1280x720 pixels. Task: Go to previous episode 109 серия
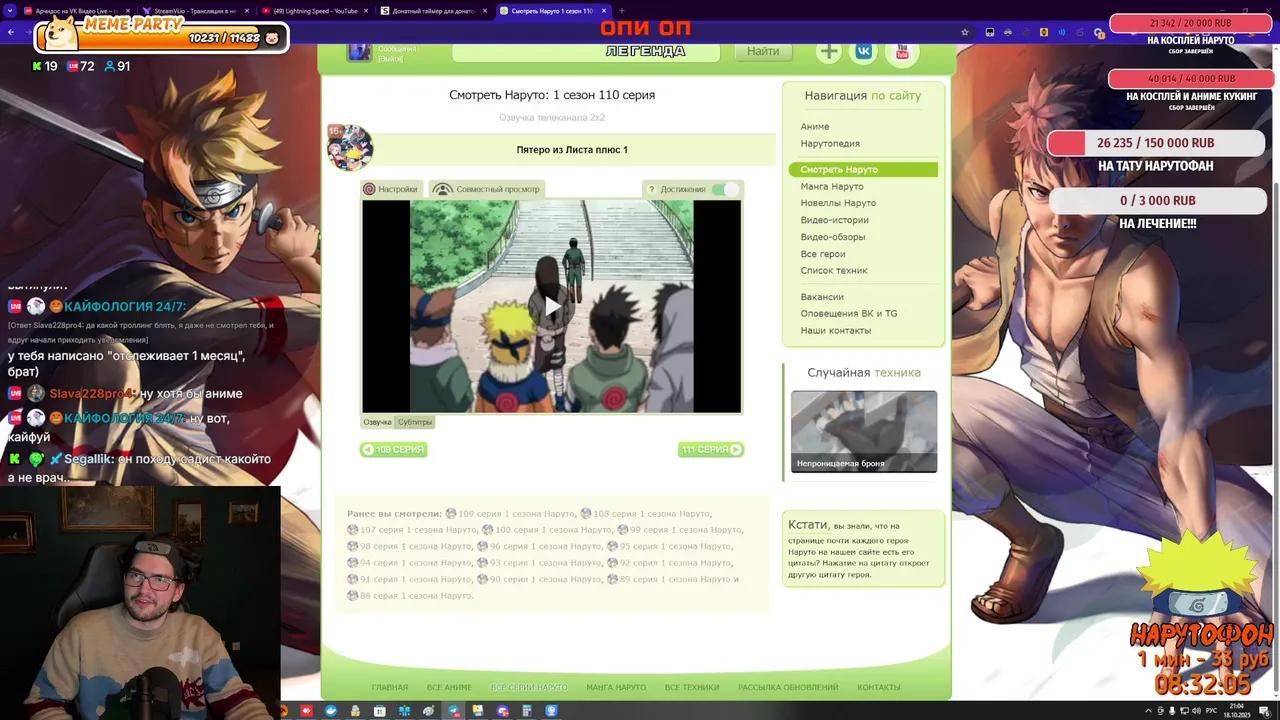(394, 450)
